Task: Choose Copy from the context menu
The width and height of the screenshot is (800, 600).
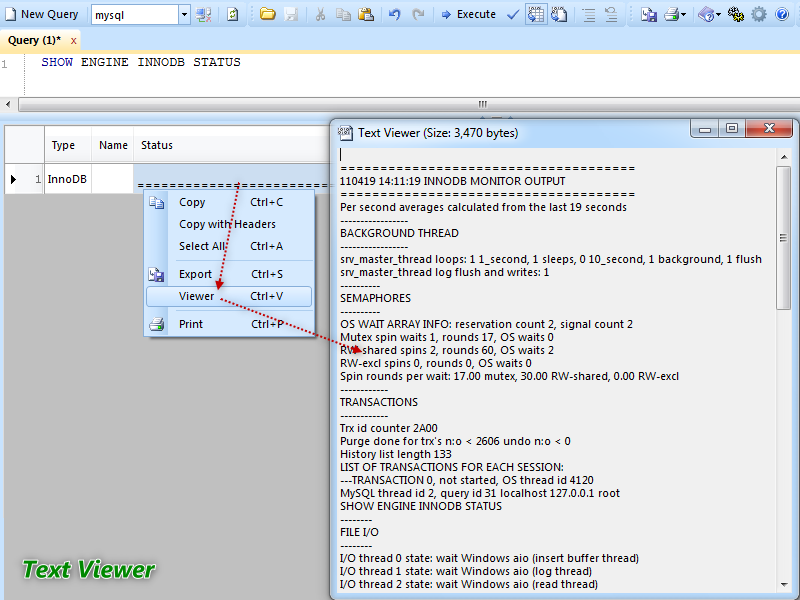Action: tap(229, 202)
